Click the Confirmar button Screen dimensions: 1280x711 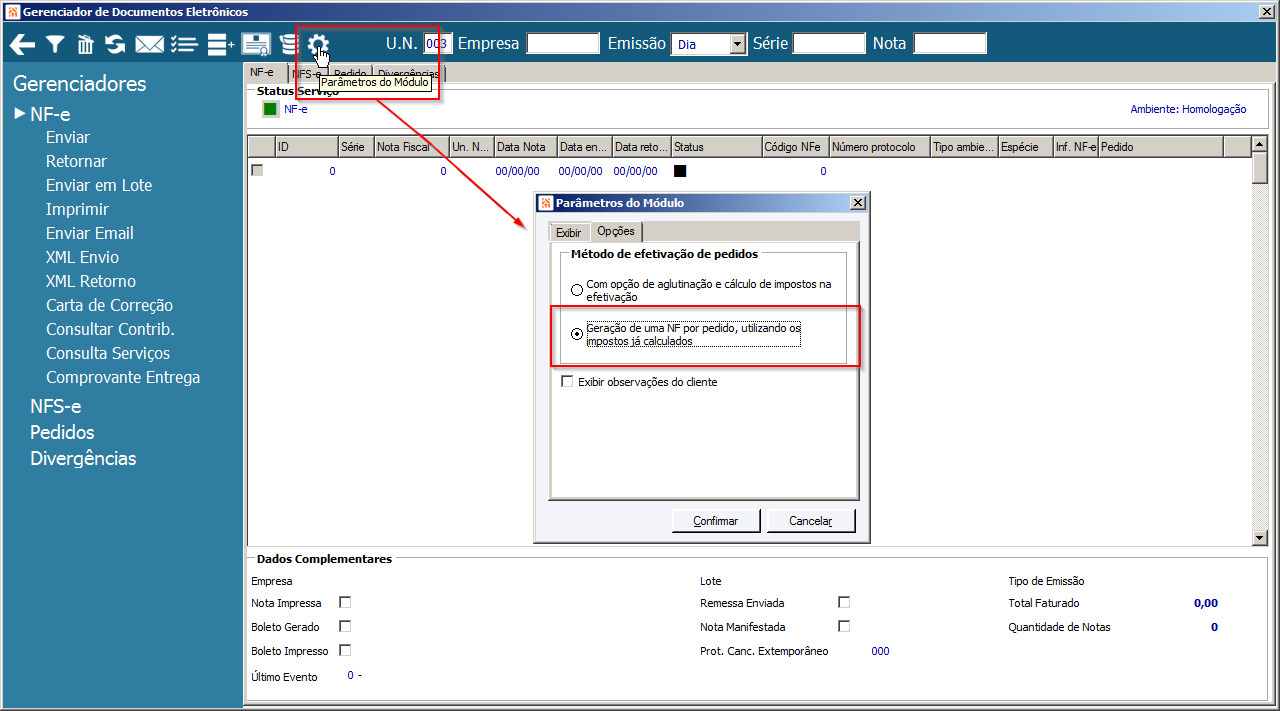(x=716, y=521)
